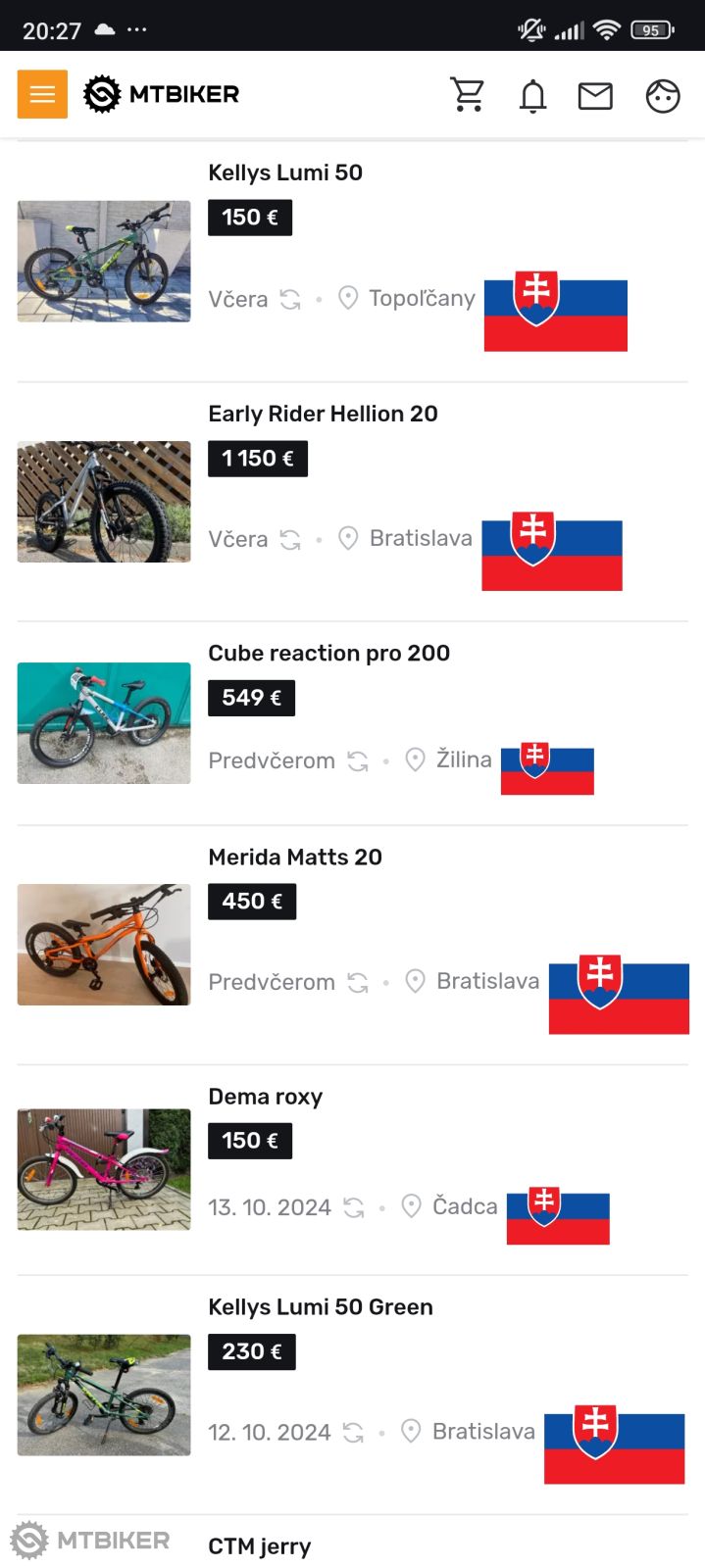Open Early Rider Hellion 20 listing
Image resolution: width=705 pixels, height=1568 pixels.
(x=323, y=414)
